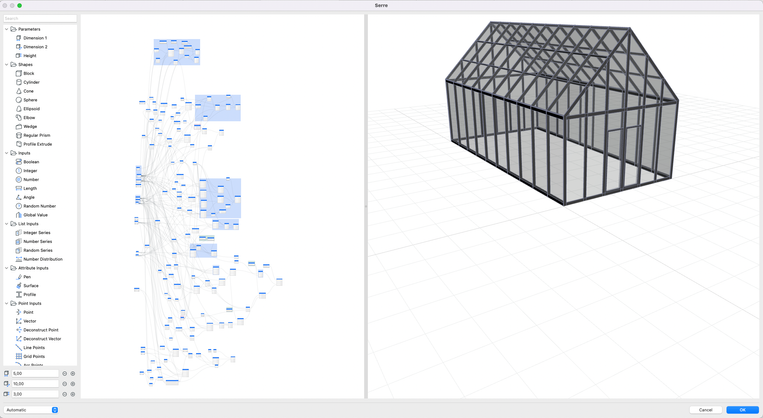Pick the Random Series icon
763x418 pixels.
point(18,250)
